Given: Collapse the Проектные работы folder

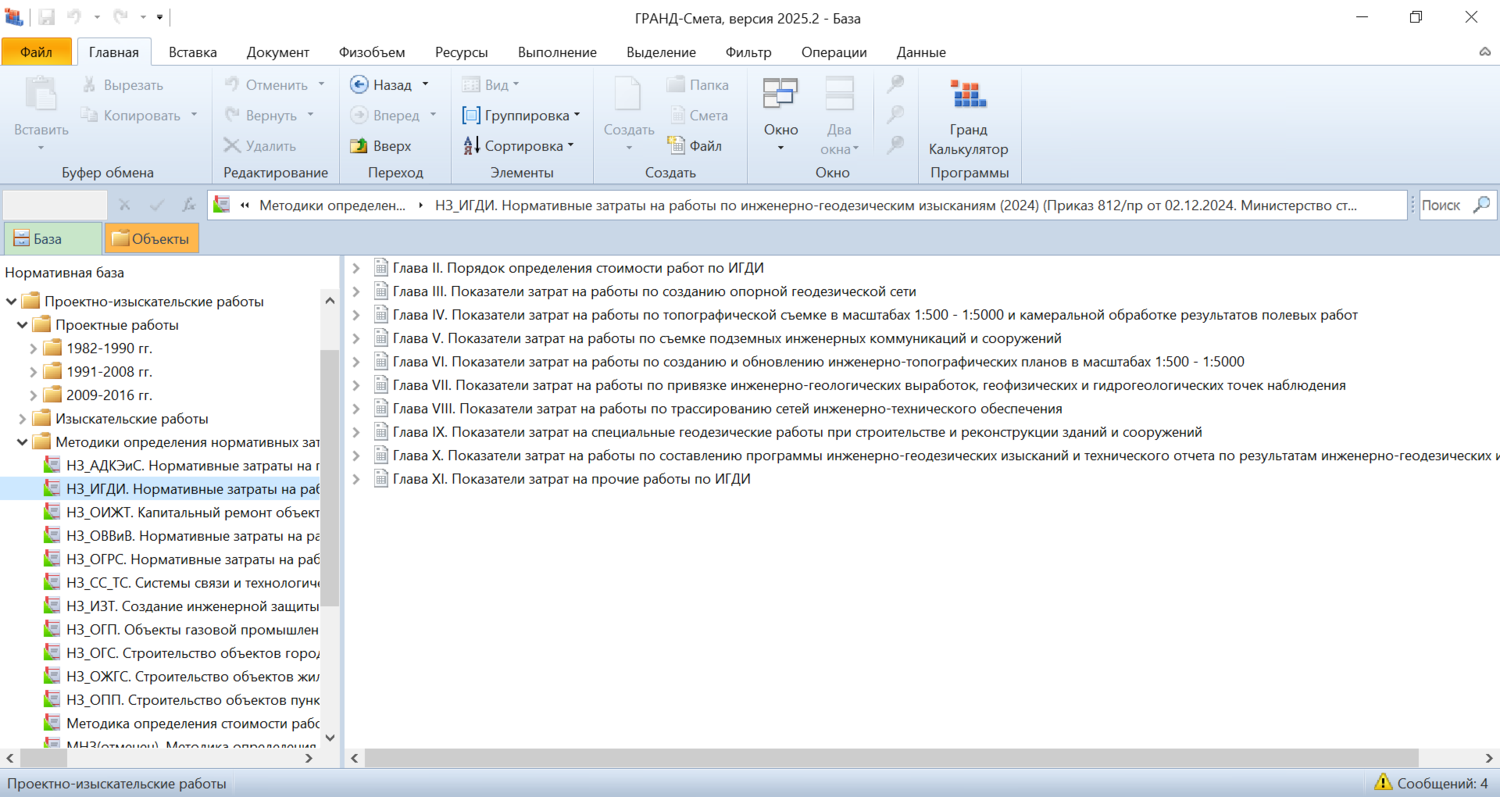Looking at the screenshot, I should point(23,325).
